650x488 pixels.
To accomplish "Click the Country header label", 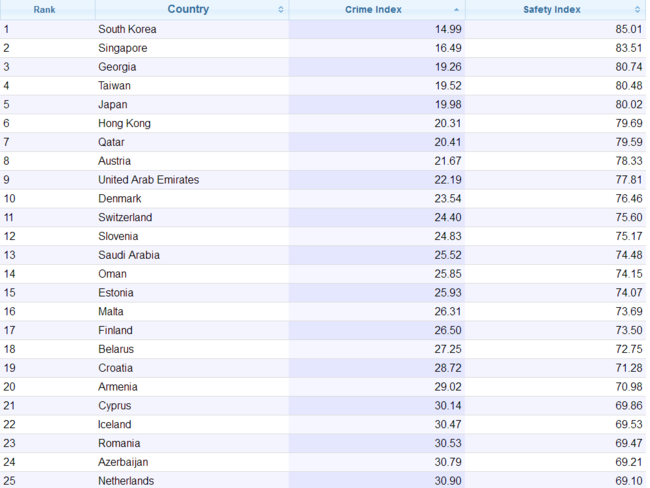I will (x=188, y=10).
